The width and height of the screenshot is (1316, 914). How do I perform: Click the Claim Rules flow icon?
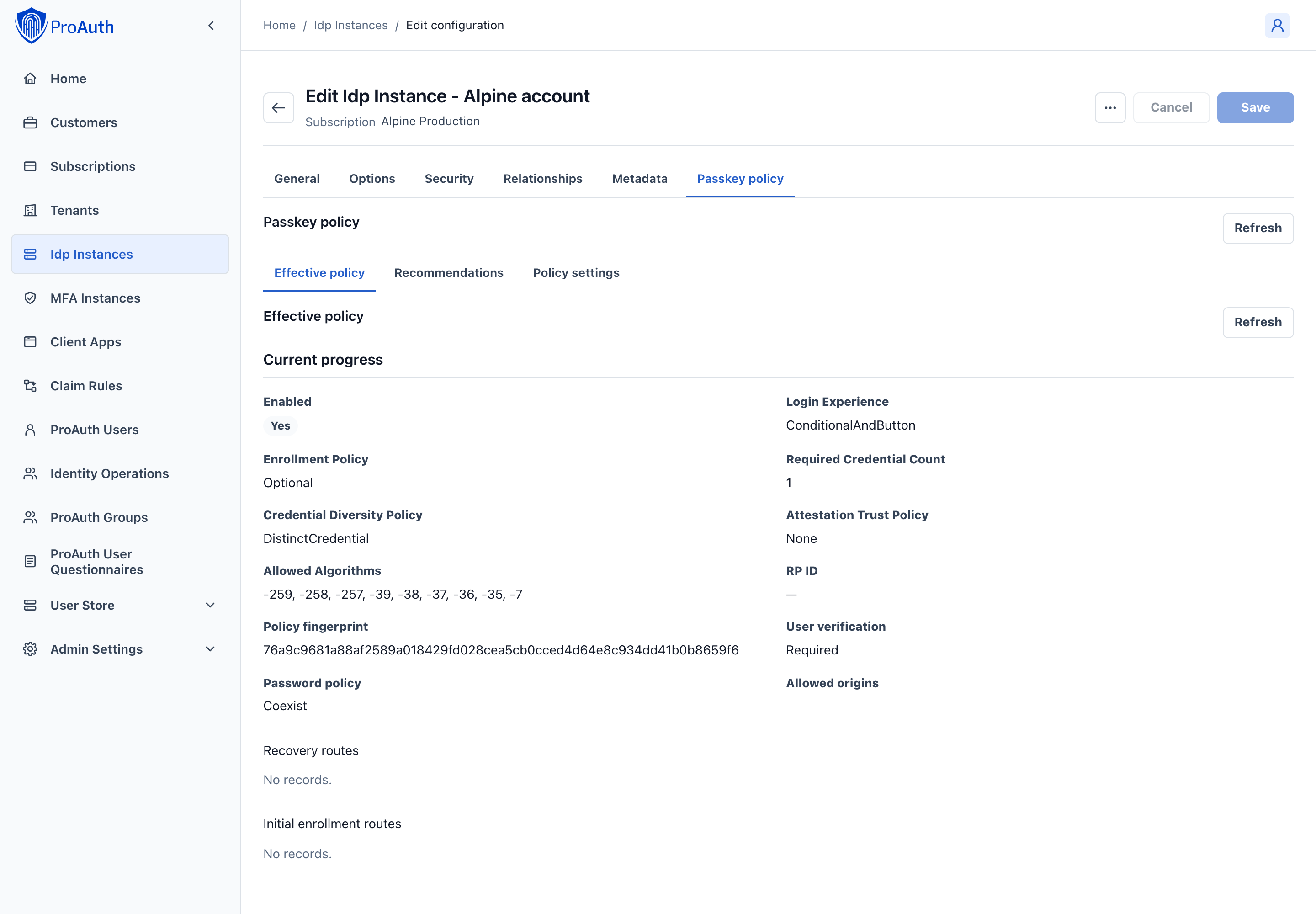point(30,386)
